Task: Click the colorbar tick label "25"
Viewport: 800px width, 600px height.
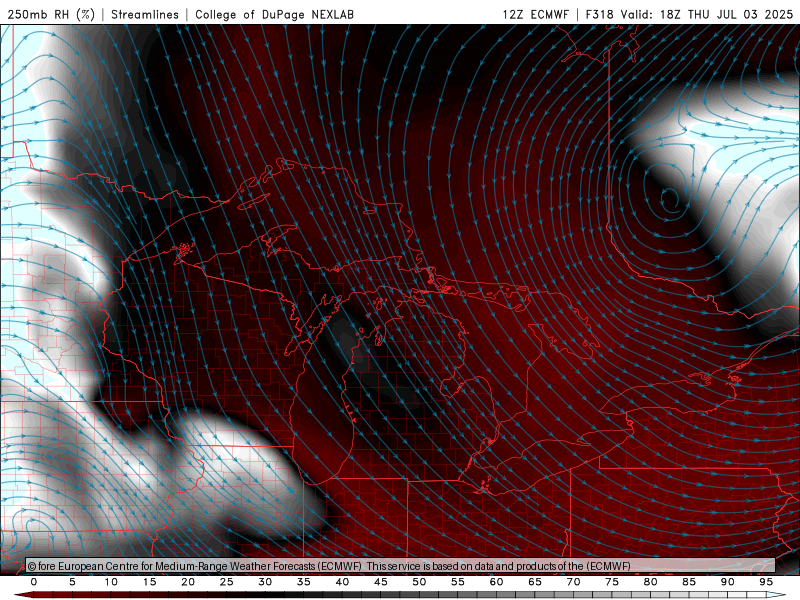Action: coord(226,582)
